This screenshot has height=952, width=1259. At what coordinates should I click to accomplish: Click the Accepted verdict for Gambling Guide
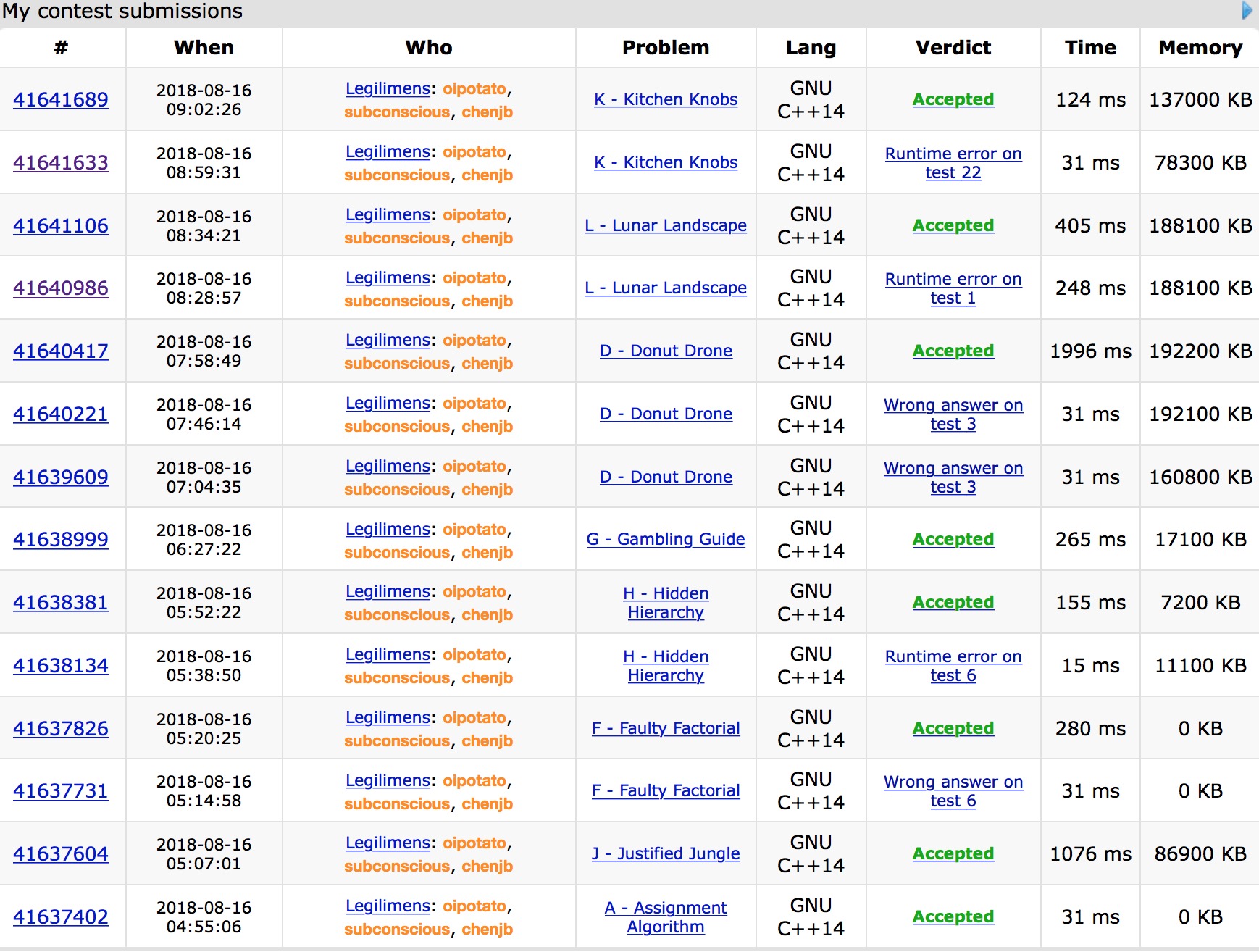(x=953, y=539)
